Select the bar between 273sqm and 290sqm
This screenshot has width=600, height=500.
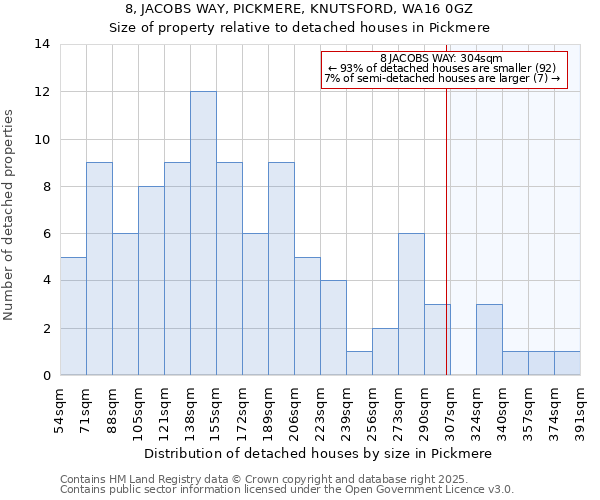(x=411, y=304)
